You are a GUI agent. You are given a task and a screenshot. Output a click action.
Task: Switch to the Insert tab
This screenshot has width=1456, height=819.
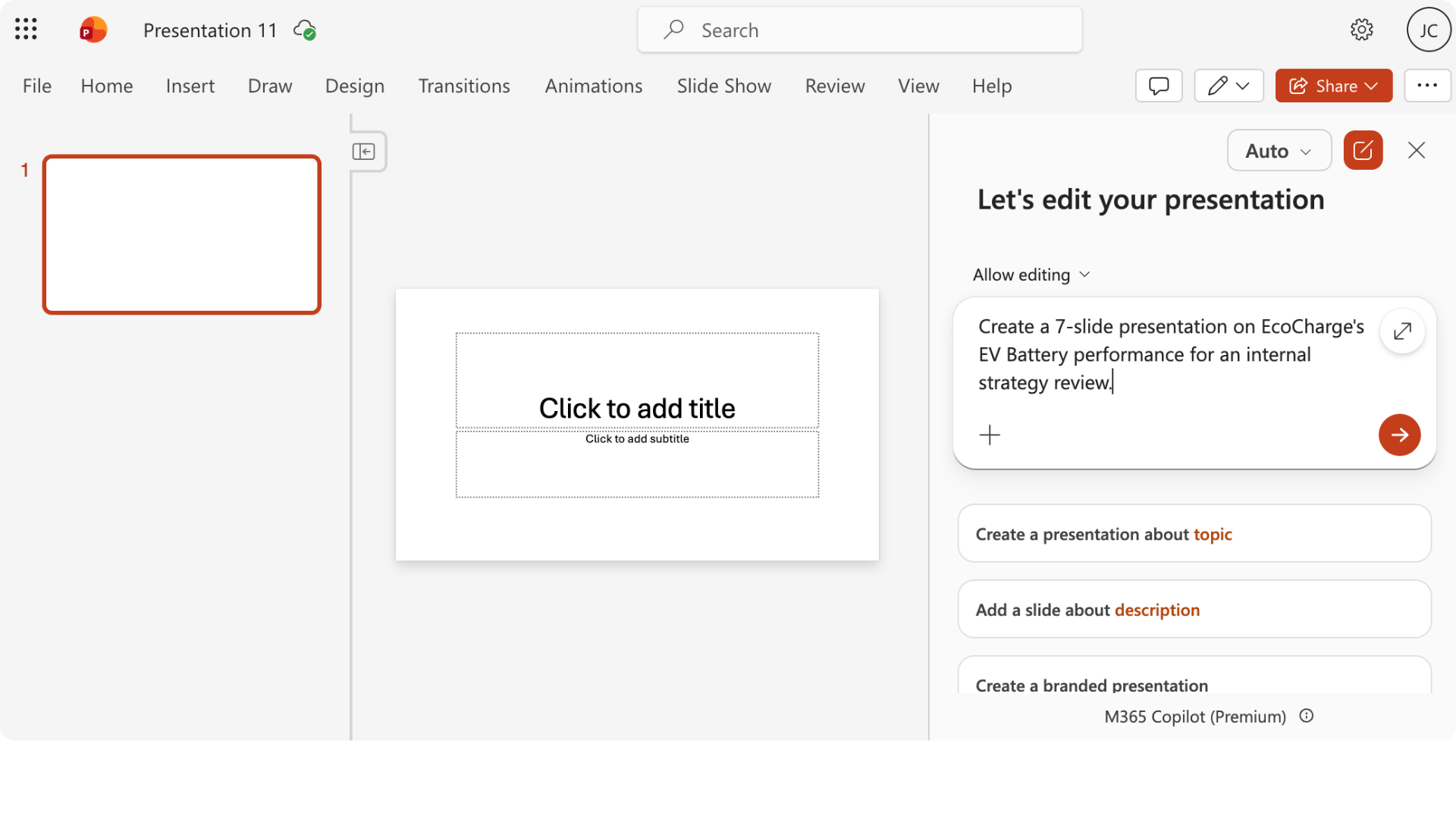(x=190, y=86)
